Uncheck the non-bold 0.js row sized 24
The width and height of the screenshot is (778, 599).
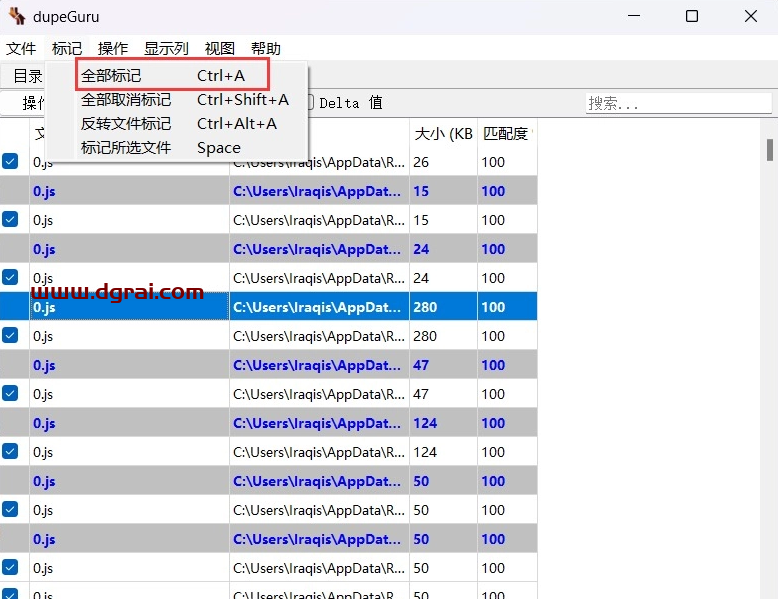point(10,277)
